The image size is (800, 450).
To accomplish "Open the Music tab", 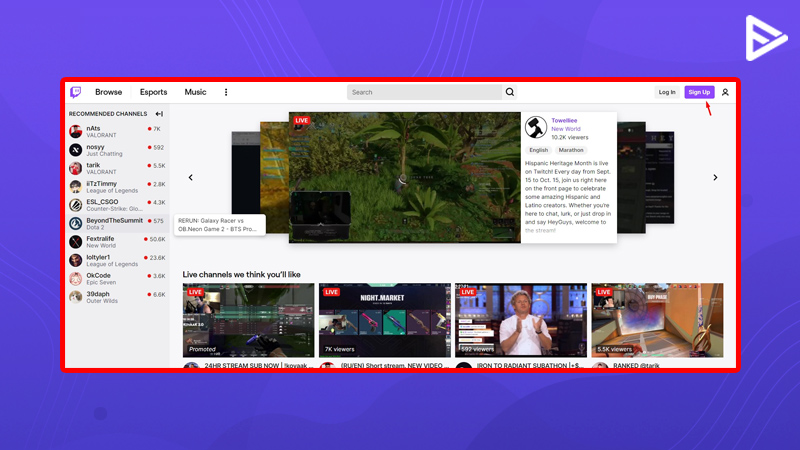I will [195, 92].
